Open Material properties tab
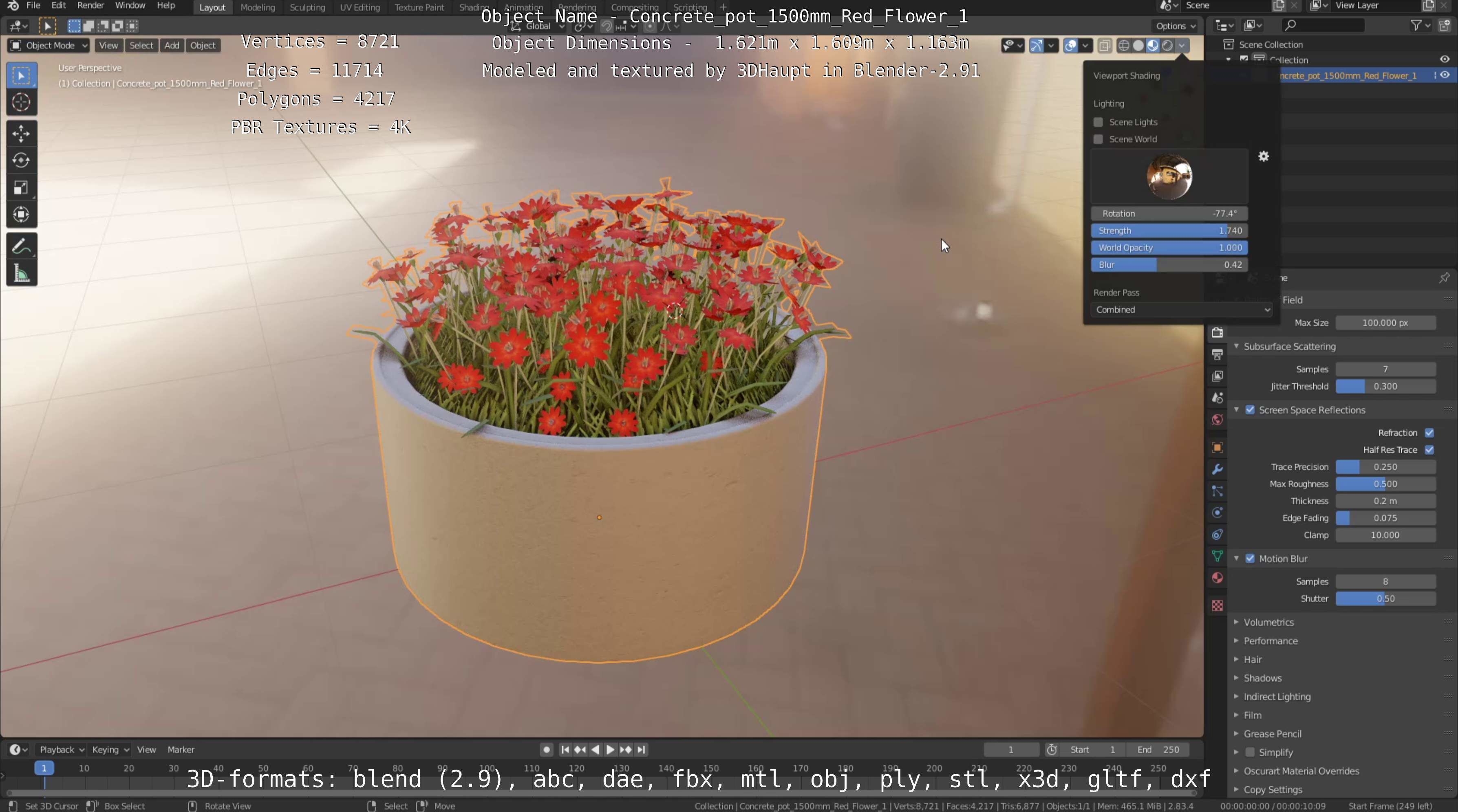 (x=1218, y=578)
